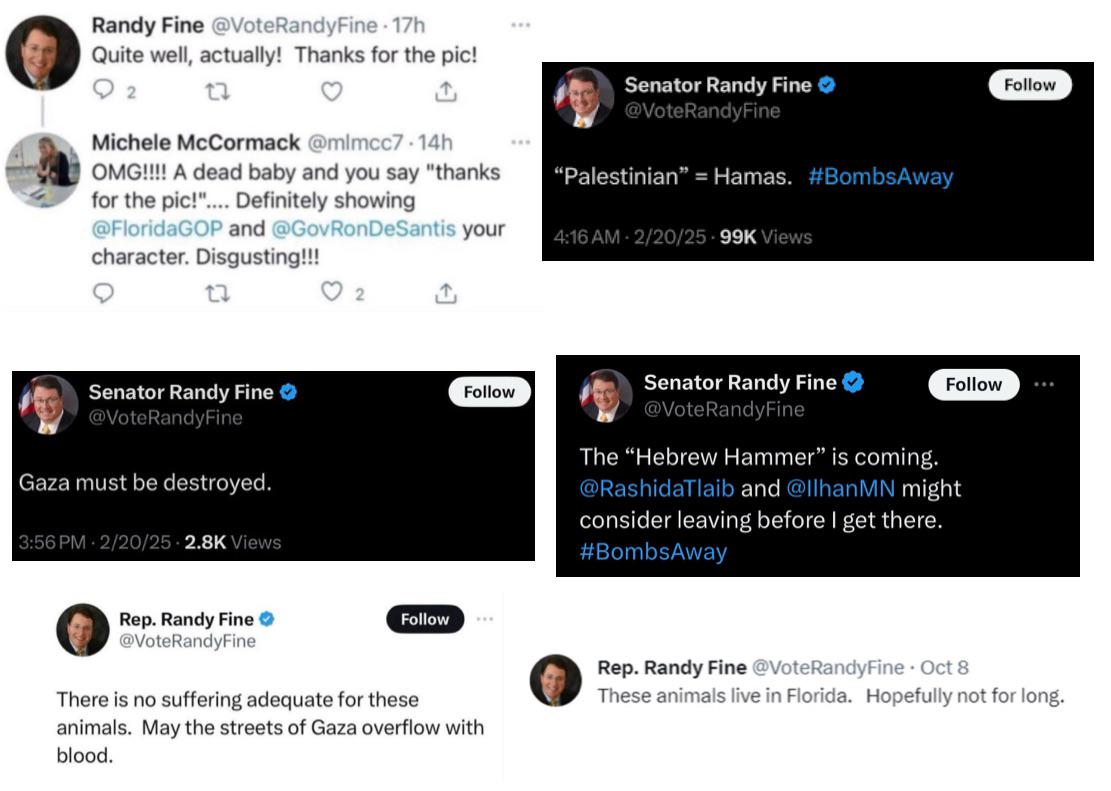The image size is (1111, 791).
Task: Follow from the "Hebrew Hammer" tweet
Action: [973, 384]
